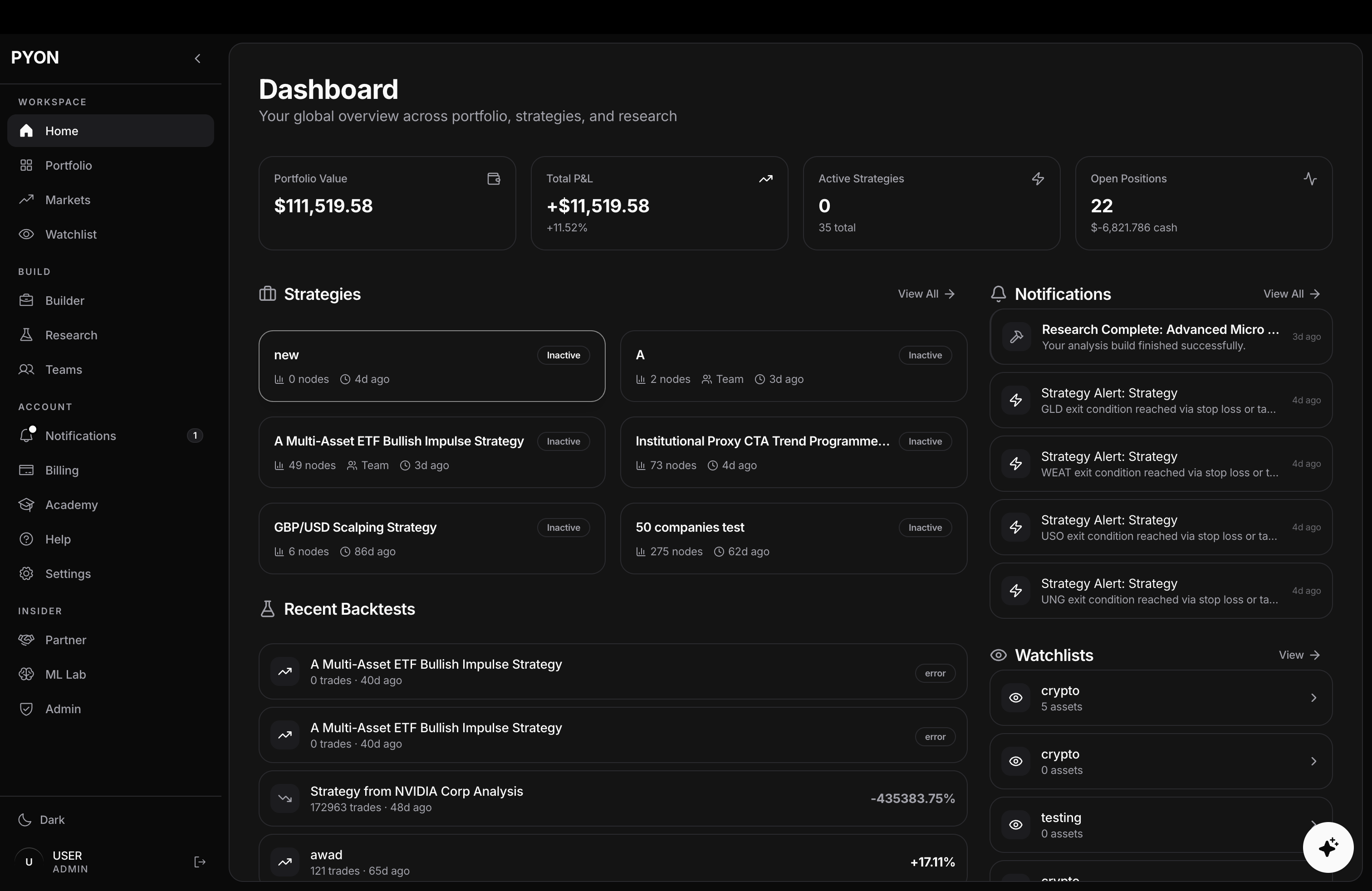Open the AI assistant sparkle button
1372x891 pixels.
[1328, 847]
